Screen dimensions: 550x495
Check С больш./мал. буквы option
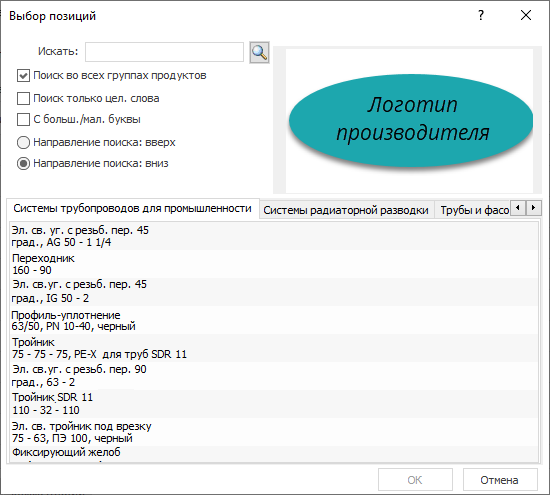coord(23,119)
